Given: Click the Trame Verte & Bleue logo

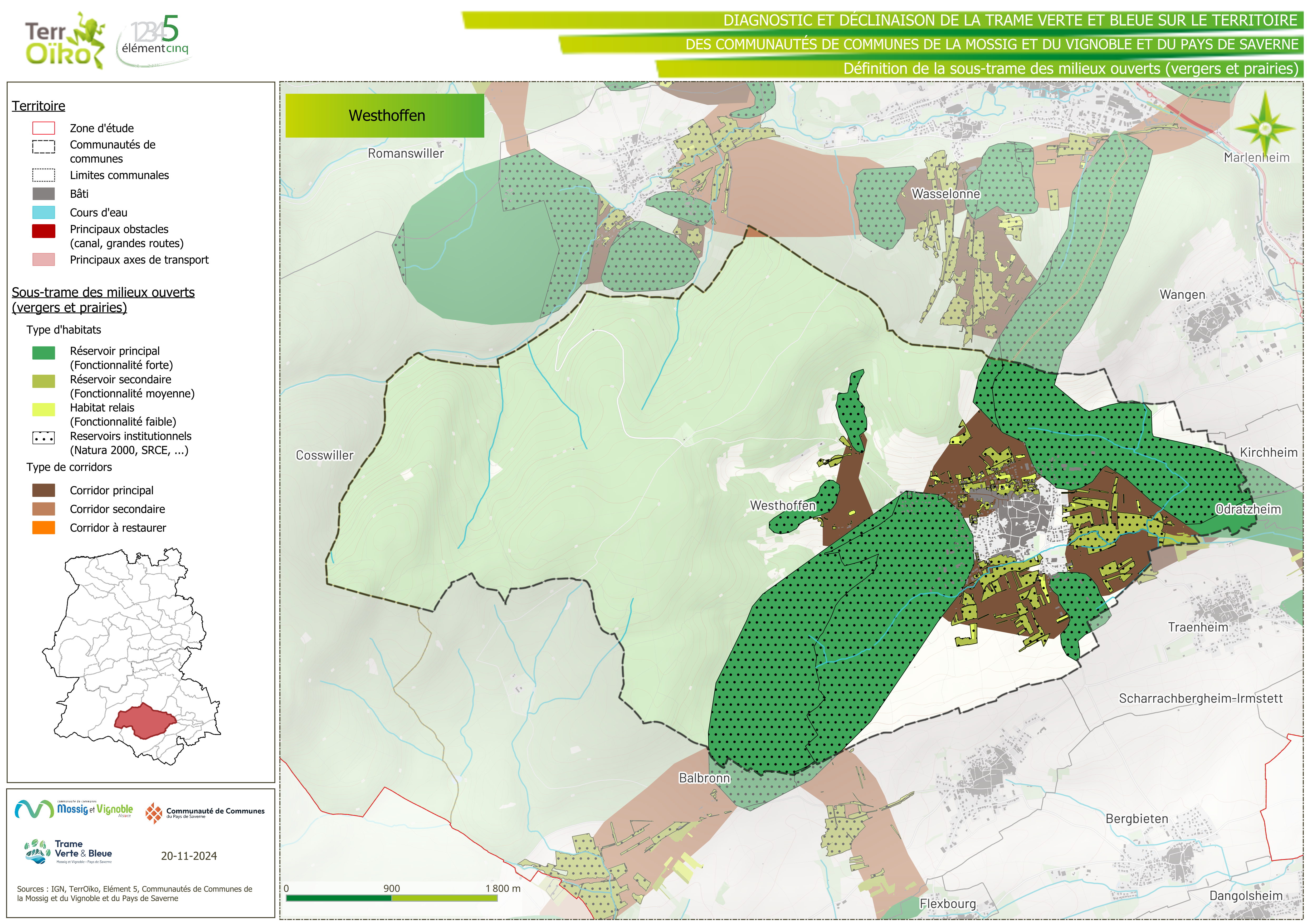Looking at the screenshot, I should tap(68, 852).
